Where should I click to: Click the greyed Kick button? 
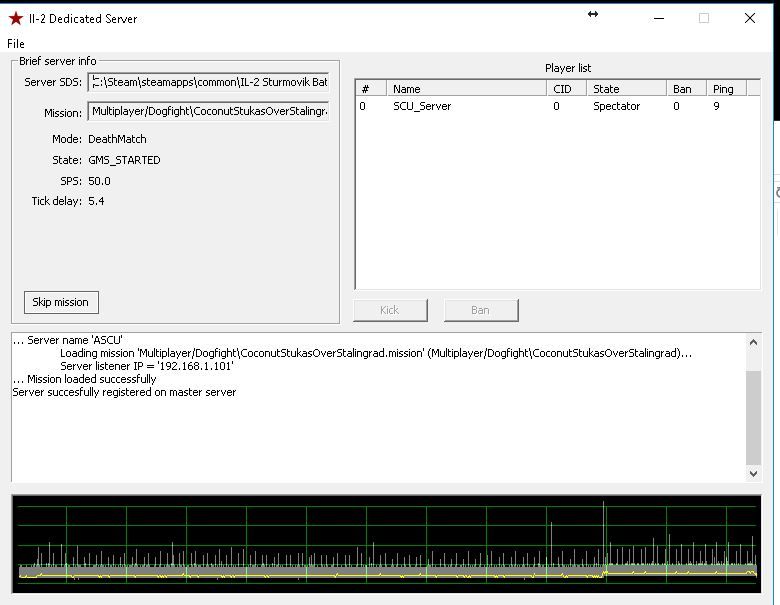point(390,310)
